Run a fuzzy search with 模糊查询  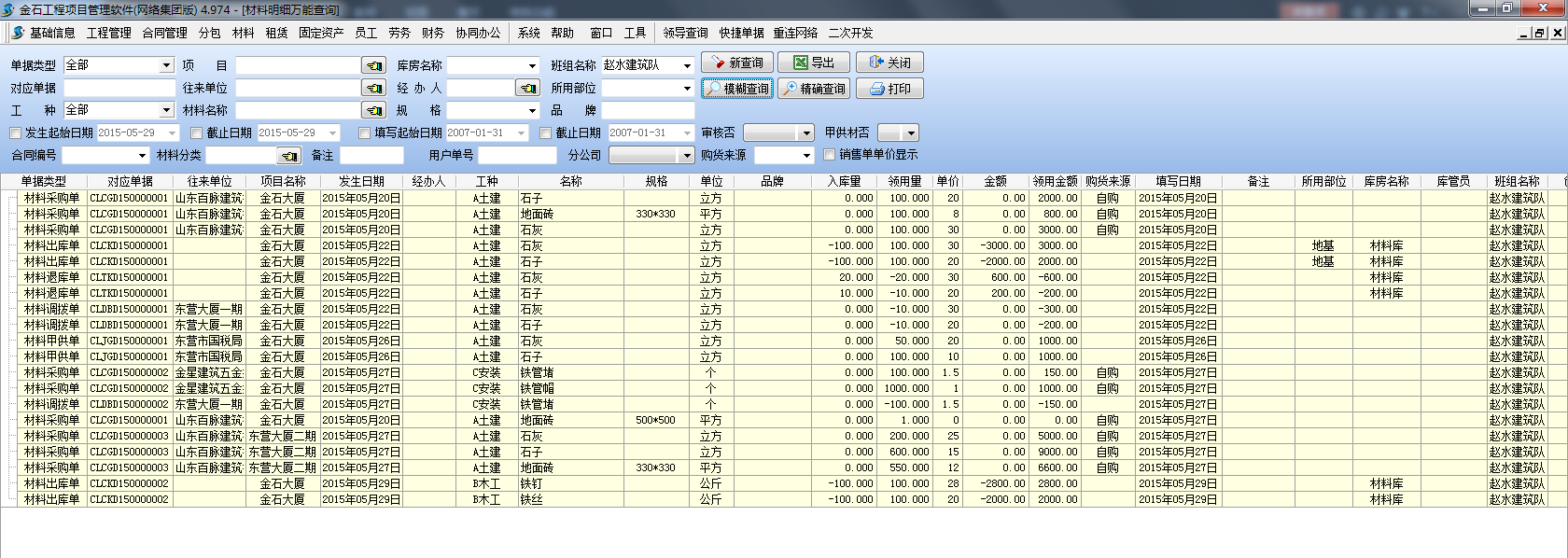(737, 89)
